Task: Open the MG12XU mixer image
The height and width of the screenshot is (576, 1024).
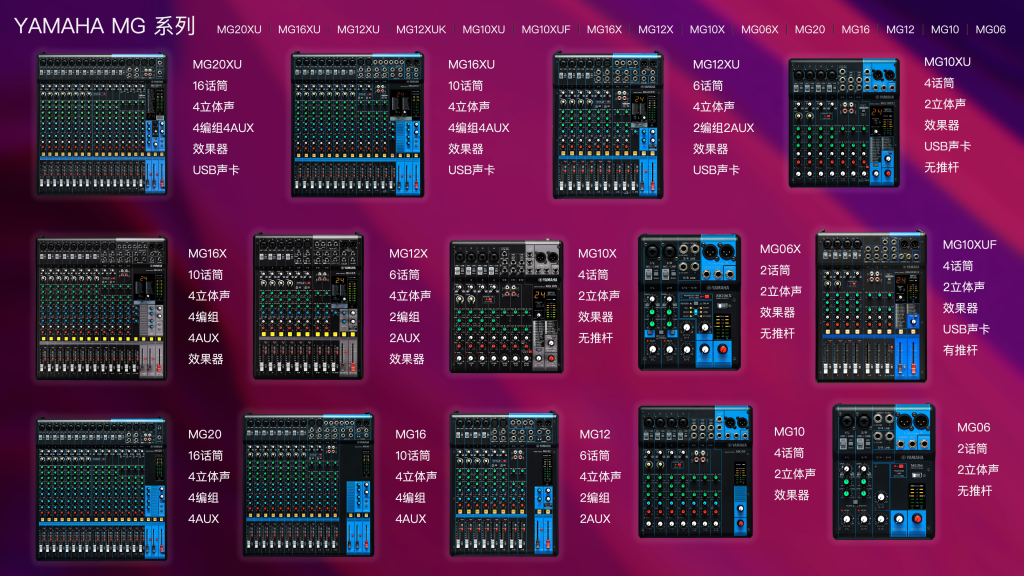Action: click(x=609, y=125)
